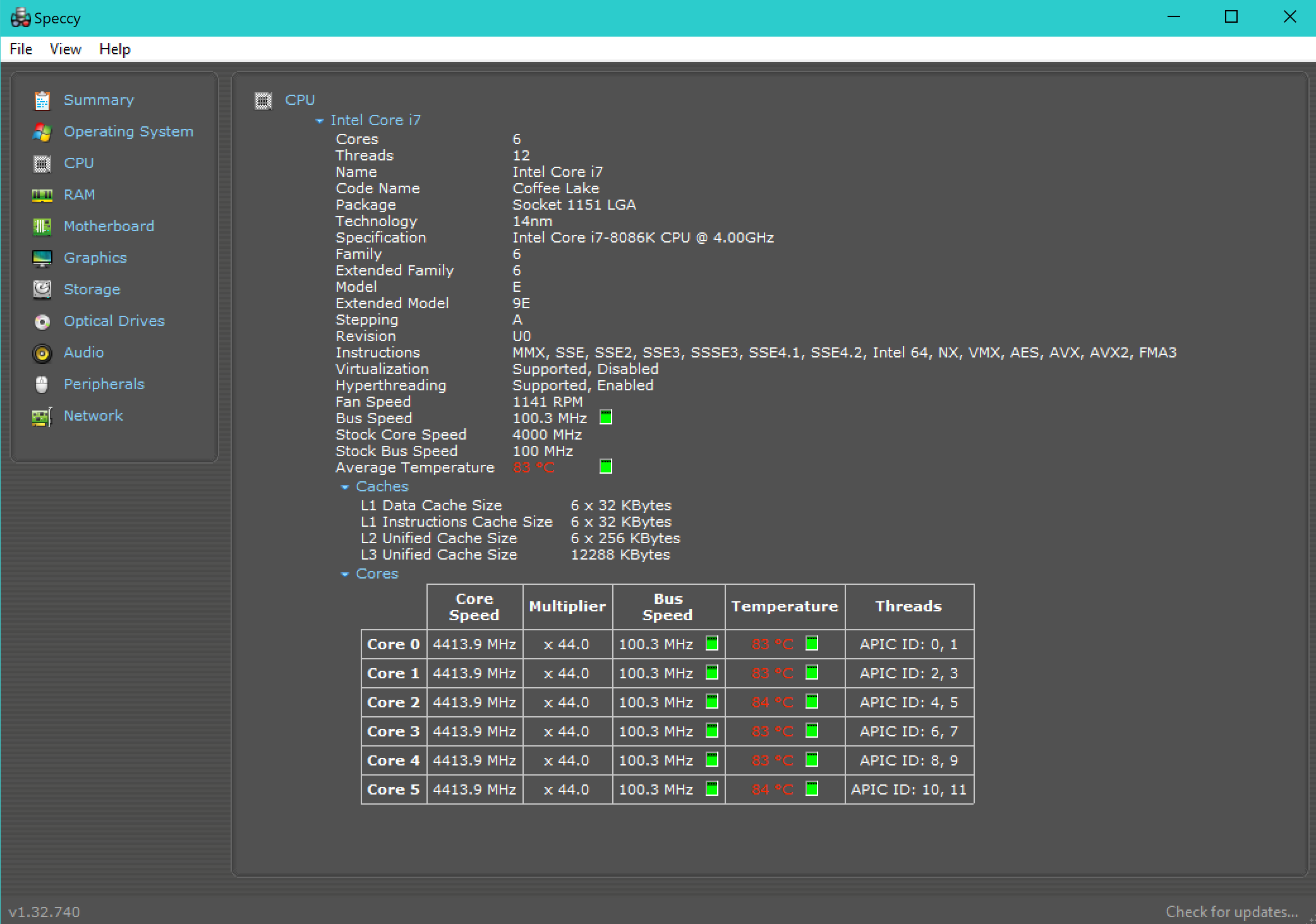Click Core 3 bus speed graph icon
This screenshot has height=924, width=1316.
712,731
